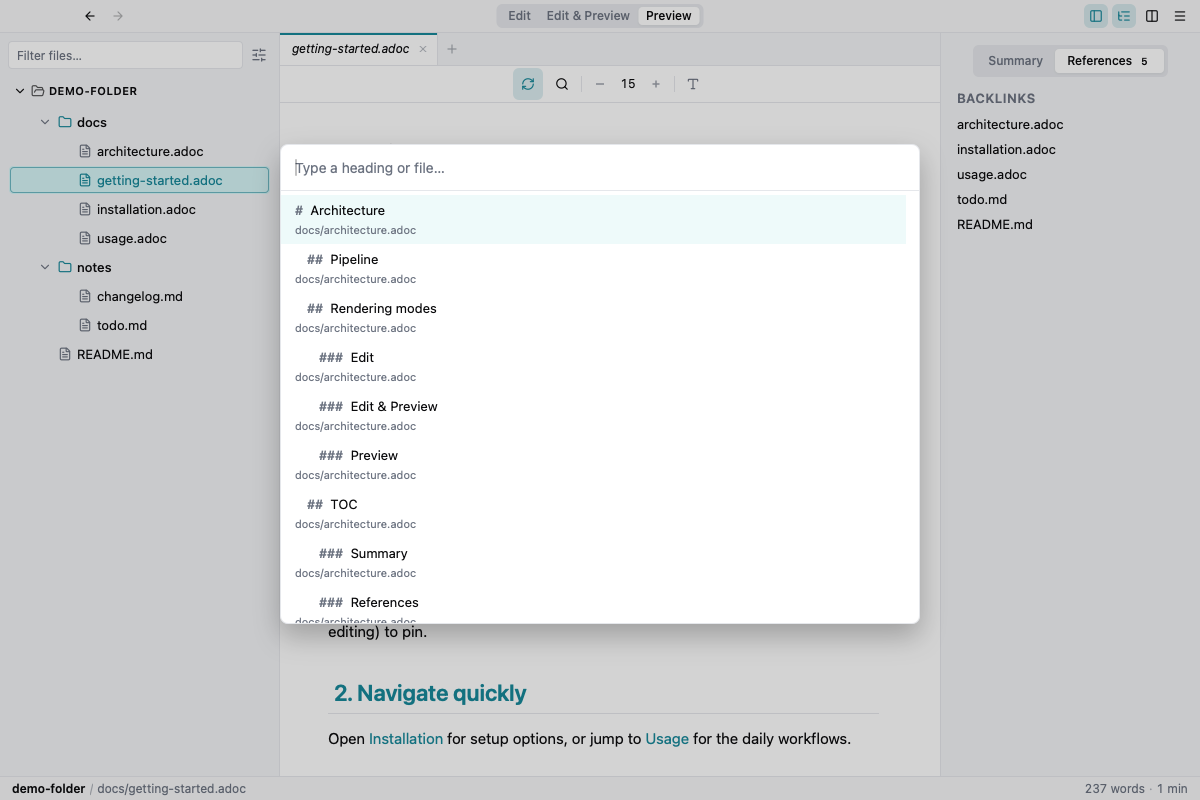
Task: Click docs/getting-started.adoc path in status bar
Action: click(171, 789)
